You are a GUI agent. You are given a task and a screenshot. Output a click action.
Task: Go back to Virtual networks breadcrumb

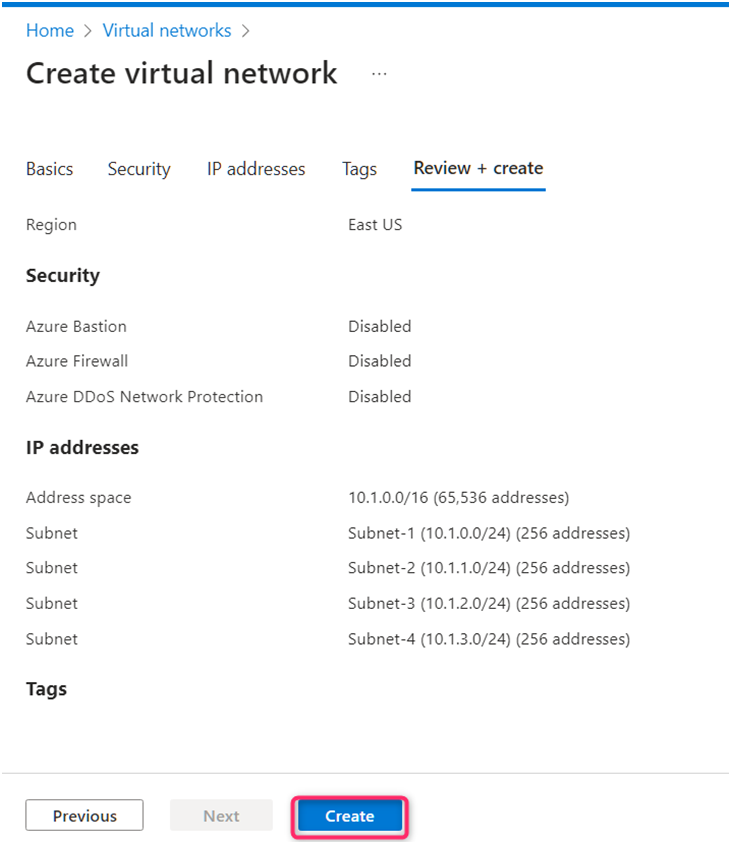pyautogui.click(x=166, y=31)
